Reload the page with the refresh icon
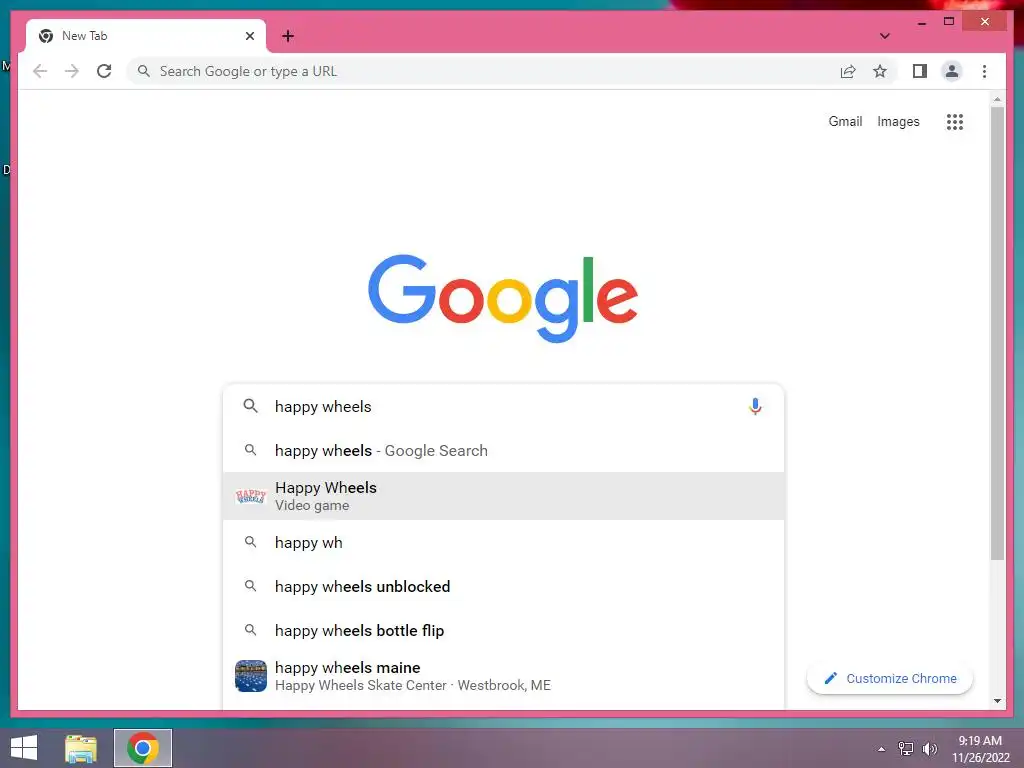The width and height of the screenshot is (1024, 768). [x=104, y=71]
